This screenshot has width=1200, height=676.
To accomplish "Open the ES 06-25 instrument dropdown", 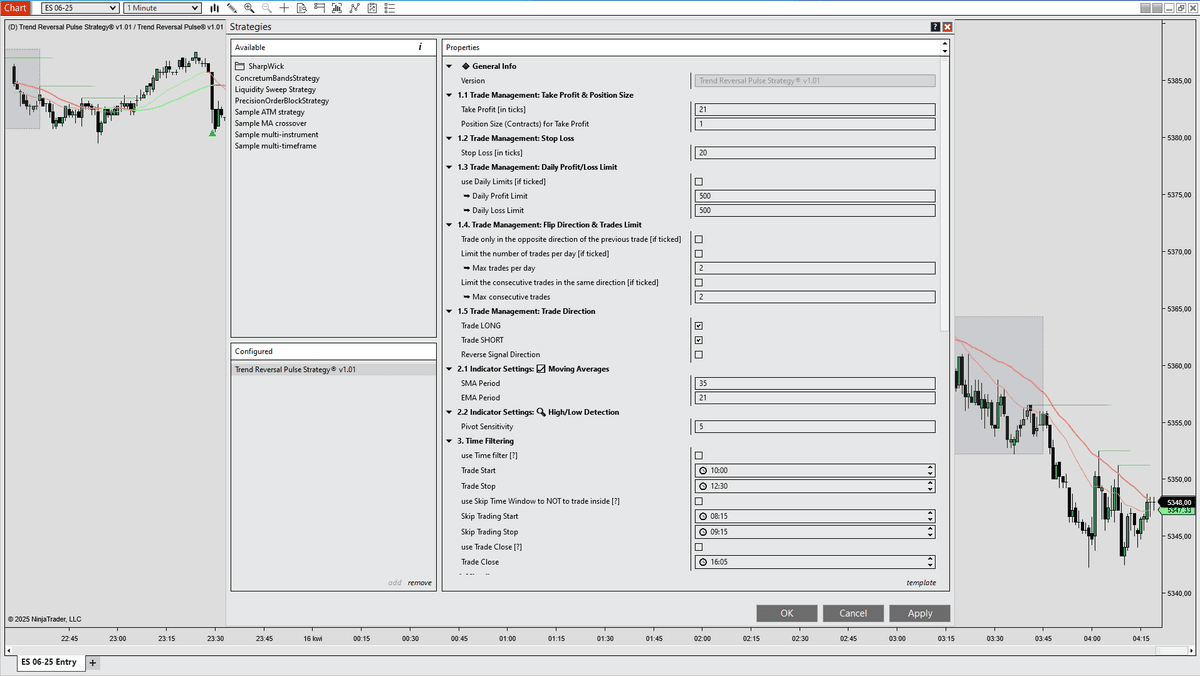I will tap(79, 8).
